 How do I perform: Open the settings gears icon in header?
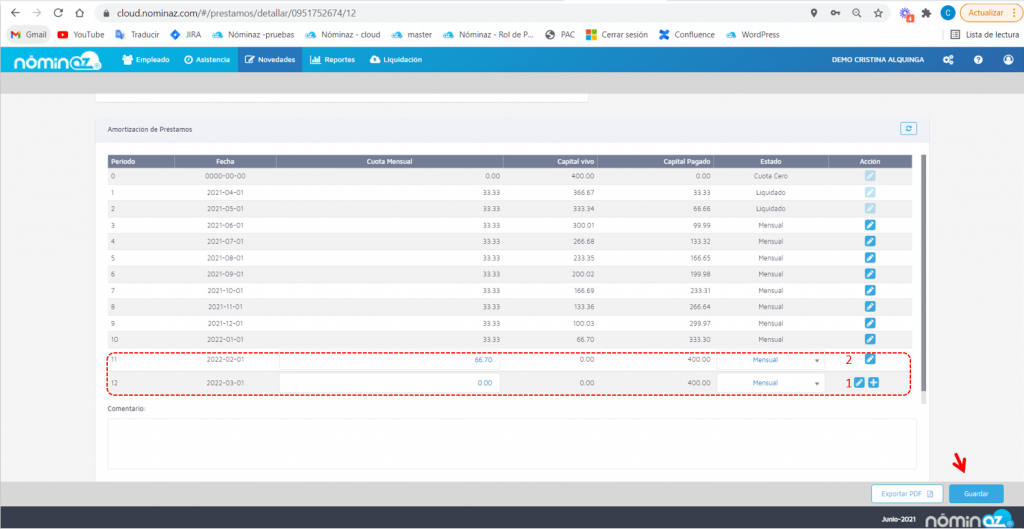point(948,59)
